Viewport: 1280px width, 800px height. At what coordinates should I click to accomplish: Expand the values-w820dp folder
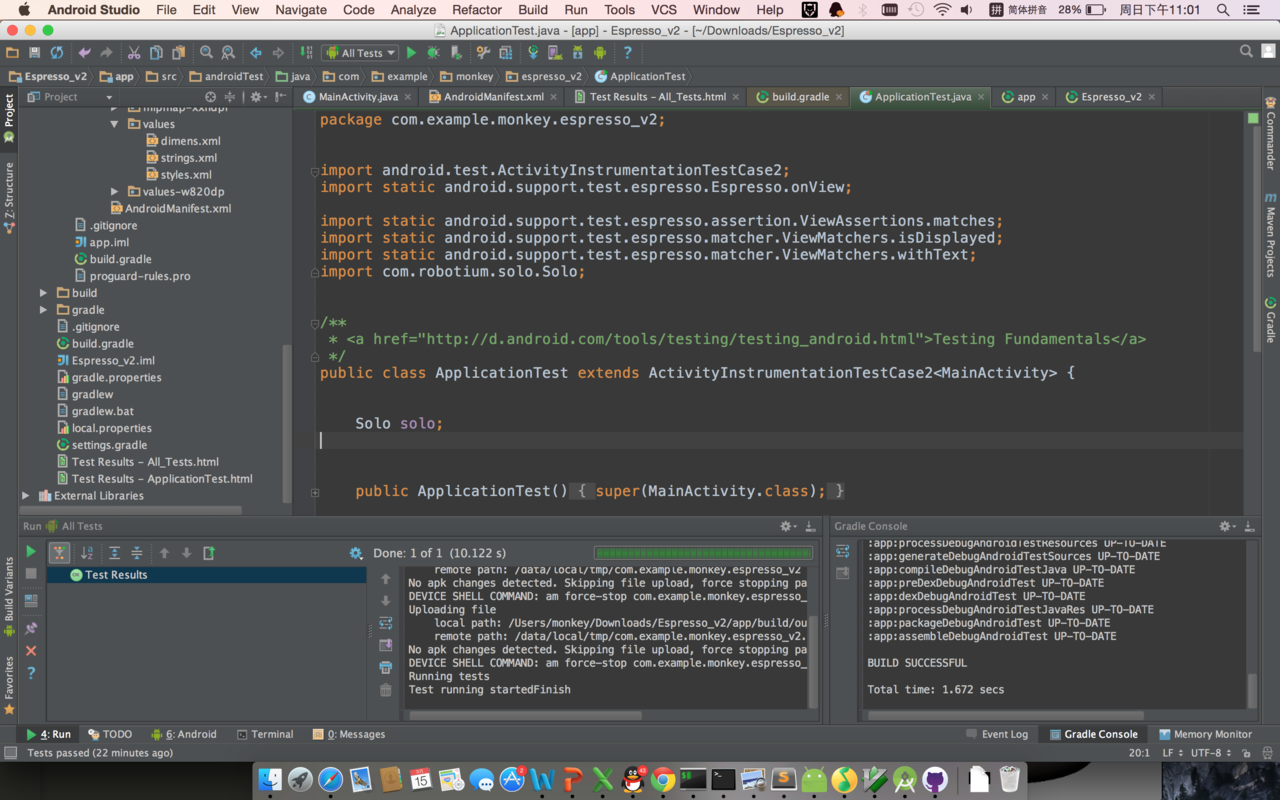(115, 191)
